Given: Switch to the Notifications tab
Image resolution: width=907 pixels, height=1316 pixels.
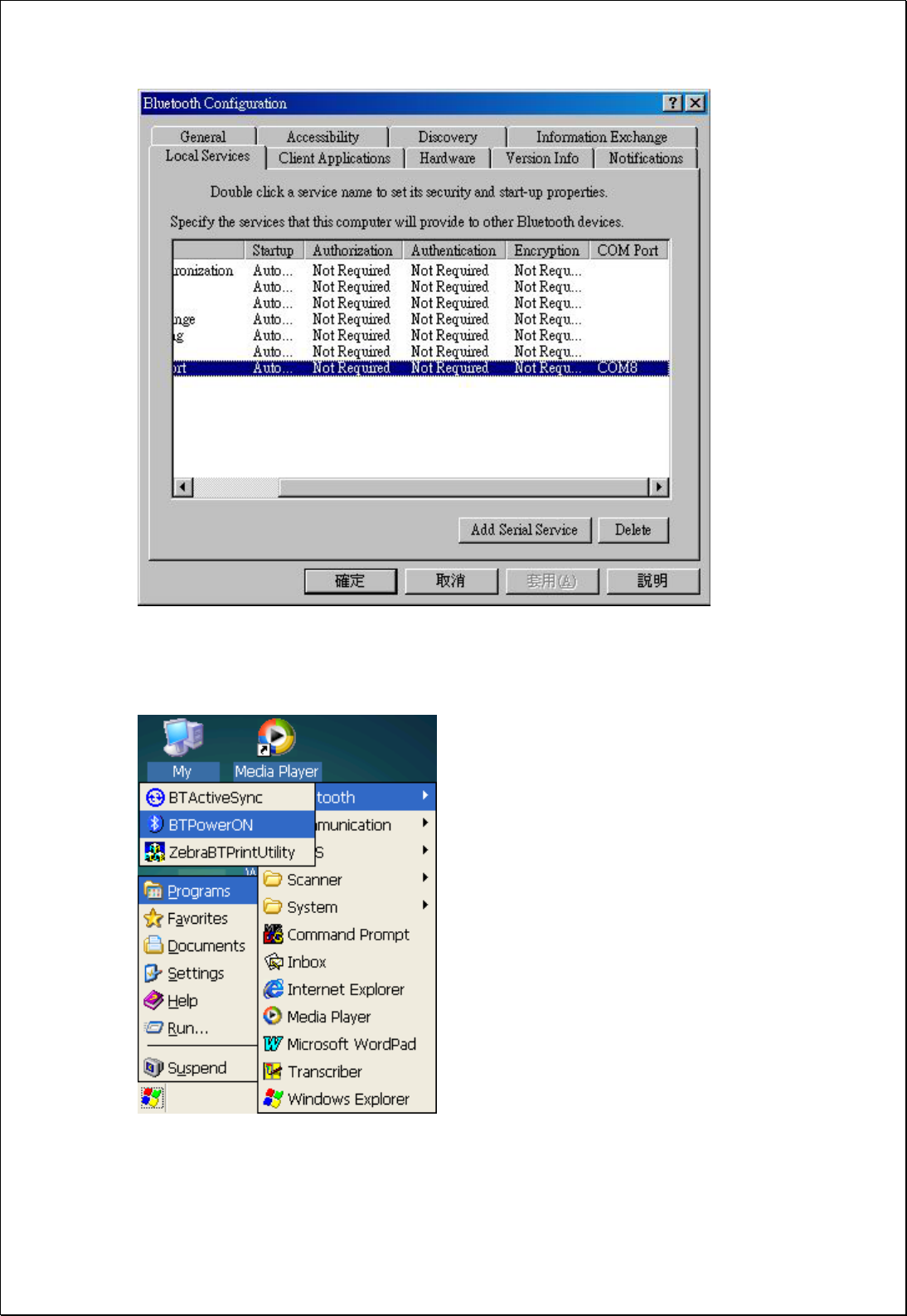Looking at the screenshot, I should coord(646,158).
